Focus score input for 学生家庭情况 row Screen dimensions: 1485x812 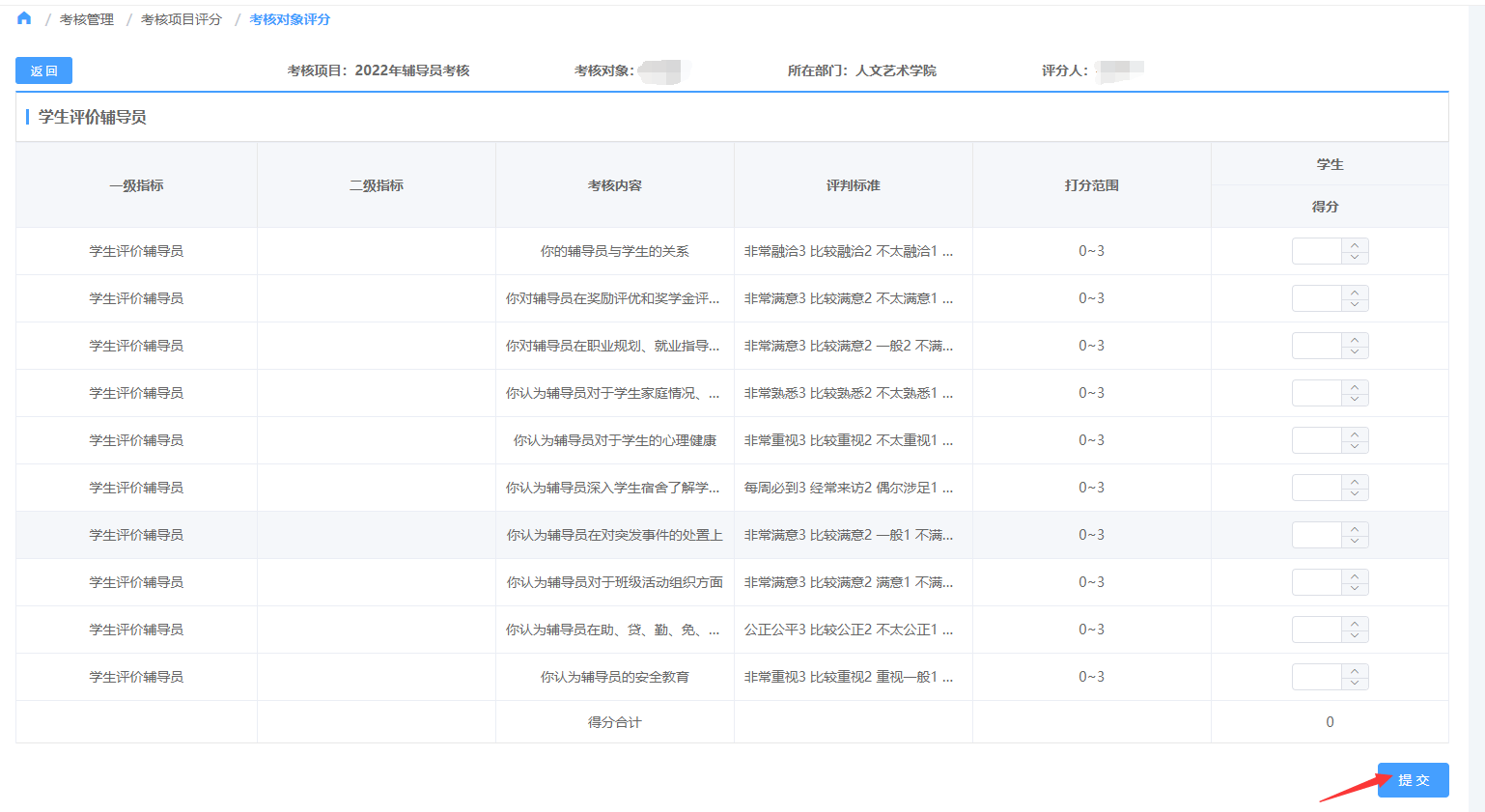point(1317,393)
